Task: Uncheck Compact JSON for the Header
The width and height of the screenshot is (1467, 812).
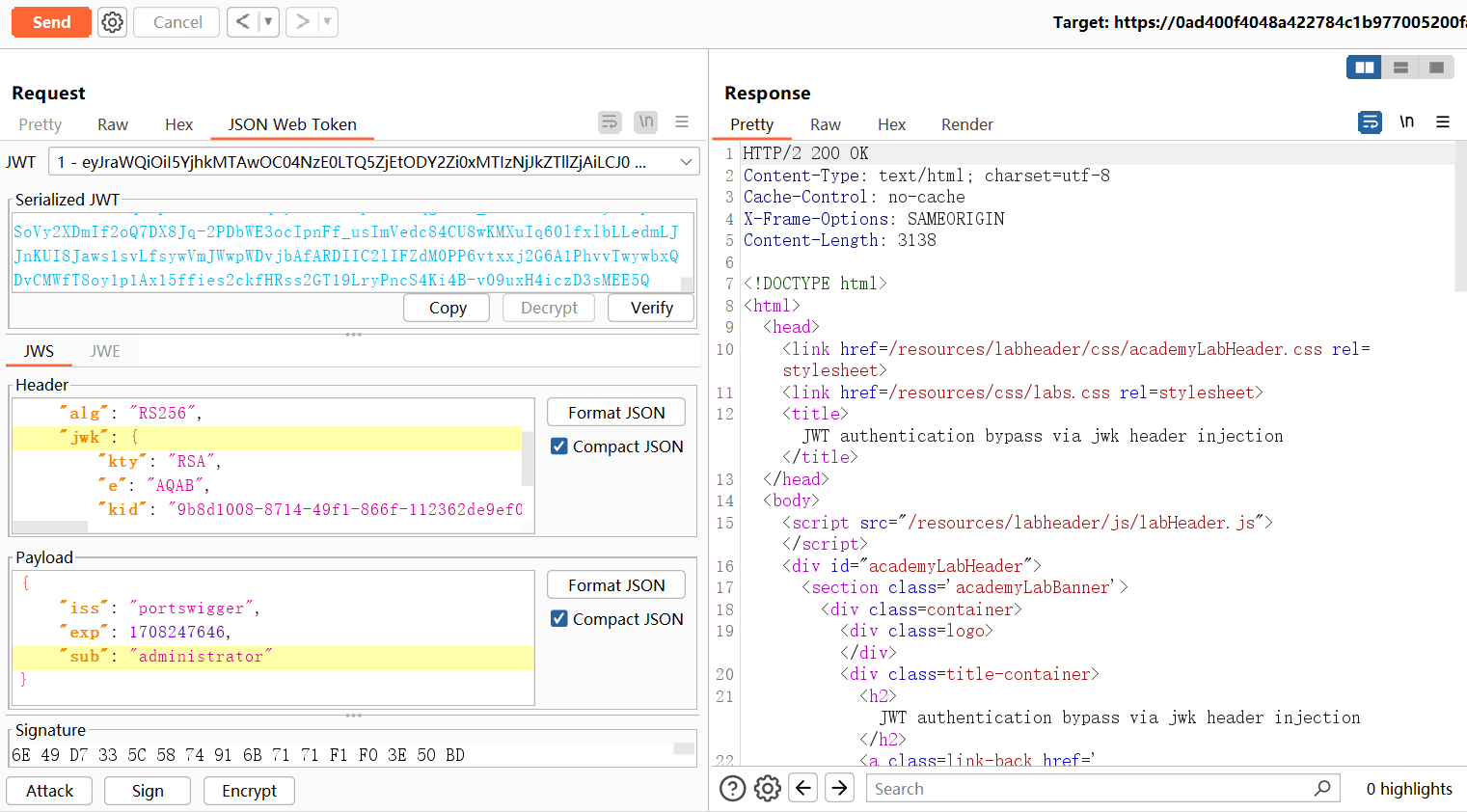Action: 559,447
